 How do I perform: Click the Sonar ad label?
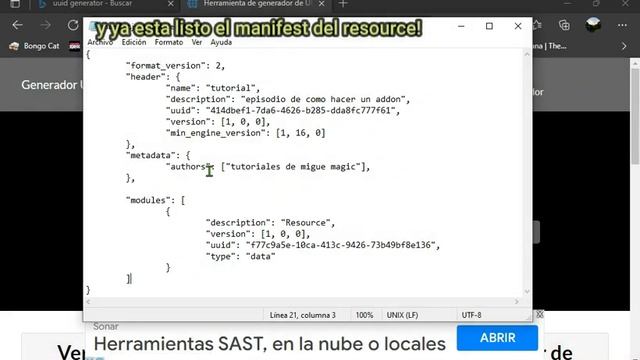click(x=106, y=327)
